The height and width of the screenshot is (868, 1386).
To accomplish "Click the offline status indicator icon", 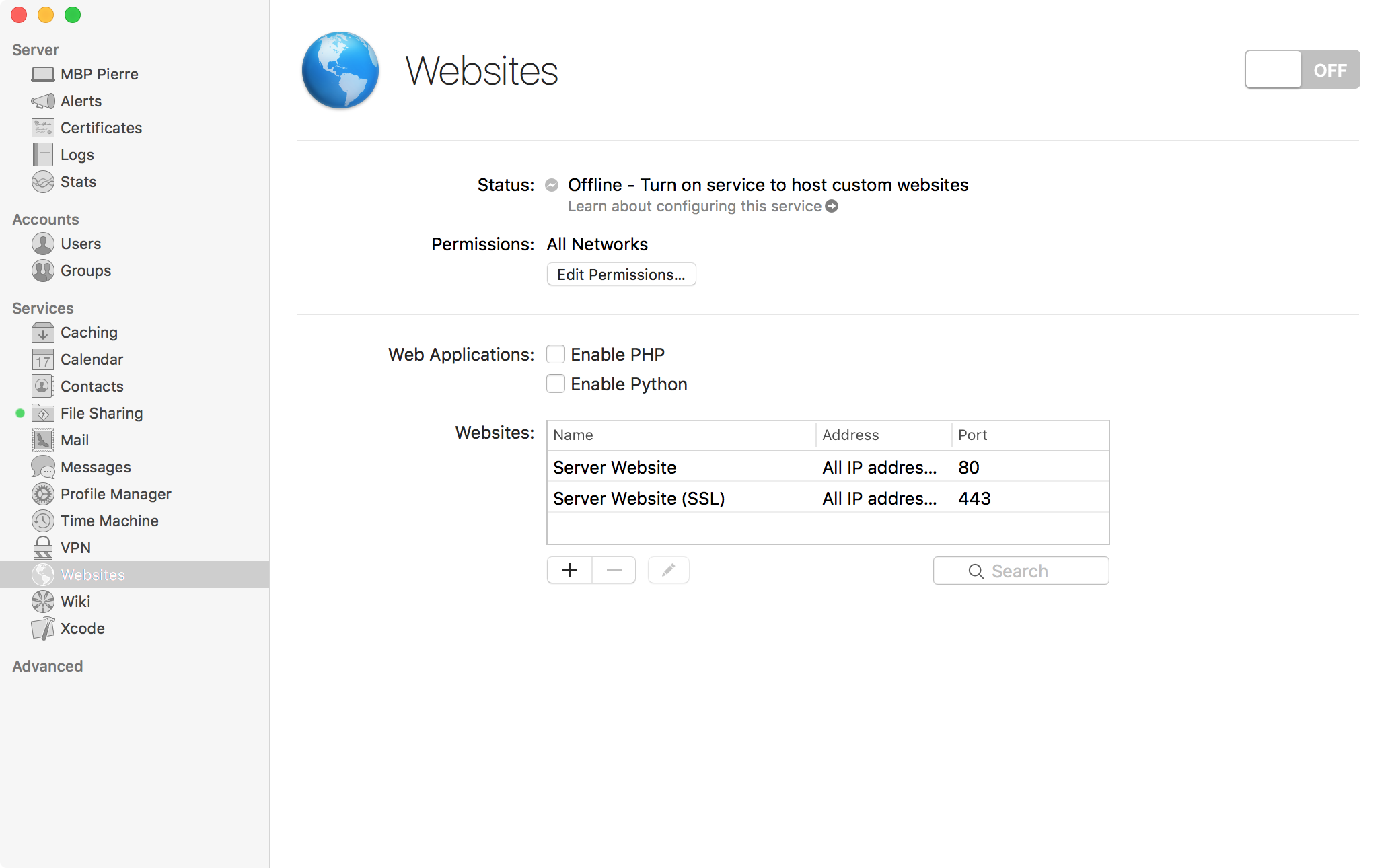I will [552, 185].
